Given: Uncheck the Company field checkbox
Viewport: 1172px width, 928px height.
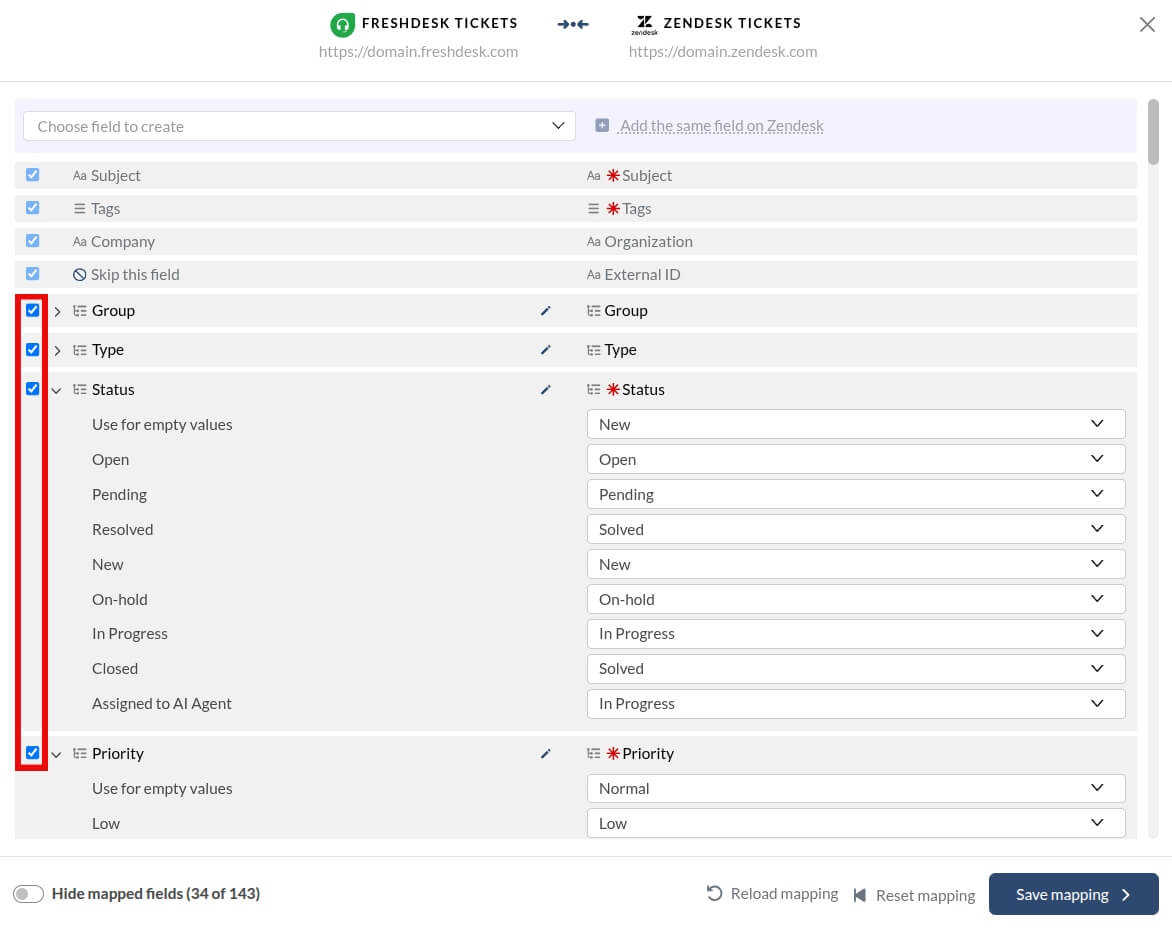Looking at the screenshot, I should pyautogui.click(x=32, y=241).
